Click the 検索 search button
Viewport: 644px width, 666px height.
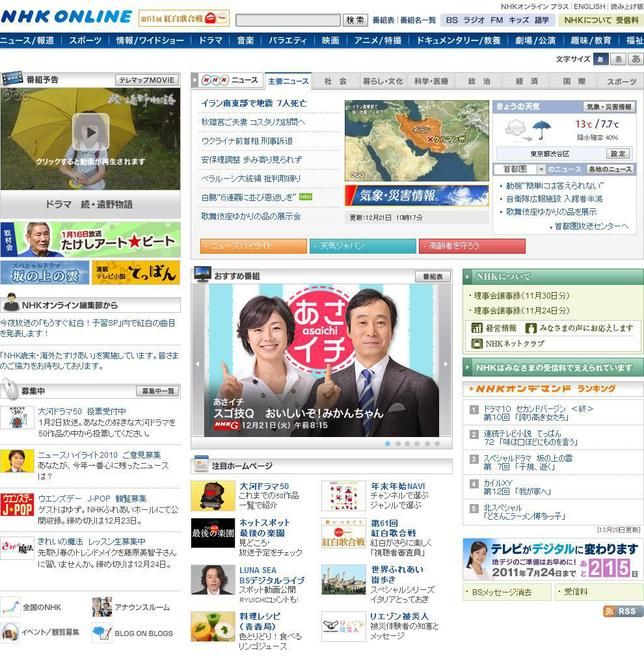[x=355, y=20]
